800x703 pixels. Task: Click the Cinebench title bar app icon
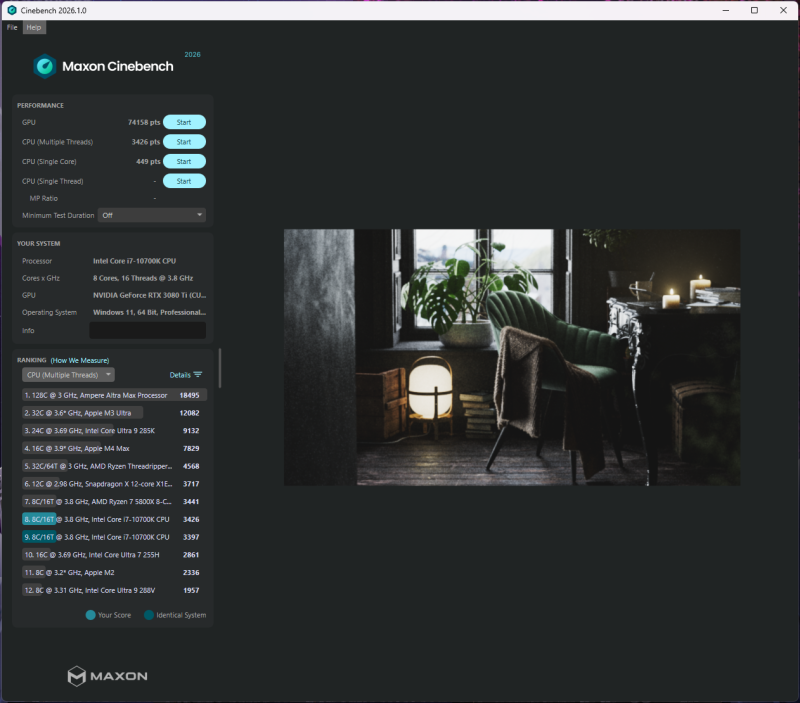point(12,10)
